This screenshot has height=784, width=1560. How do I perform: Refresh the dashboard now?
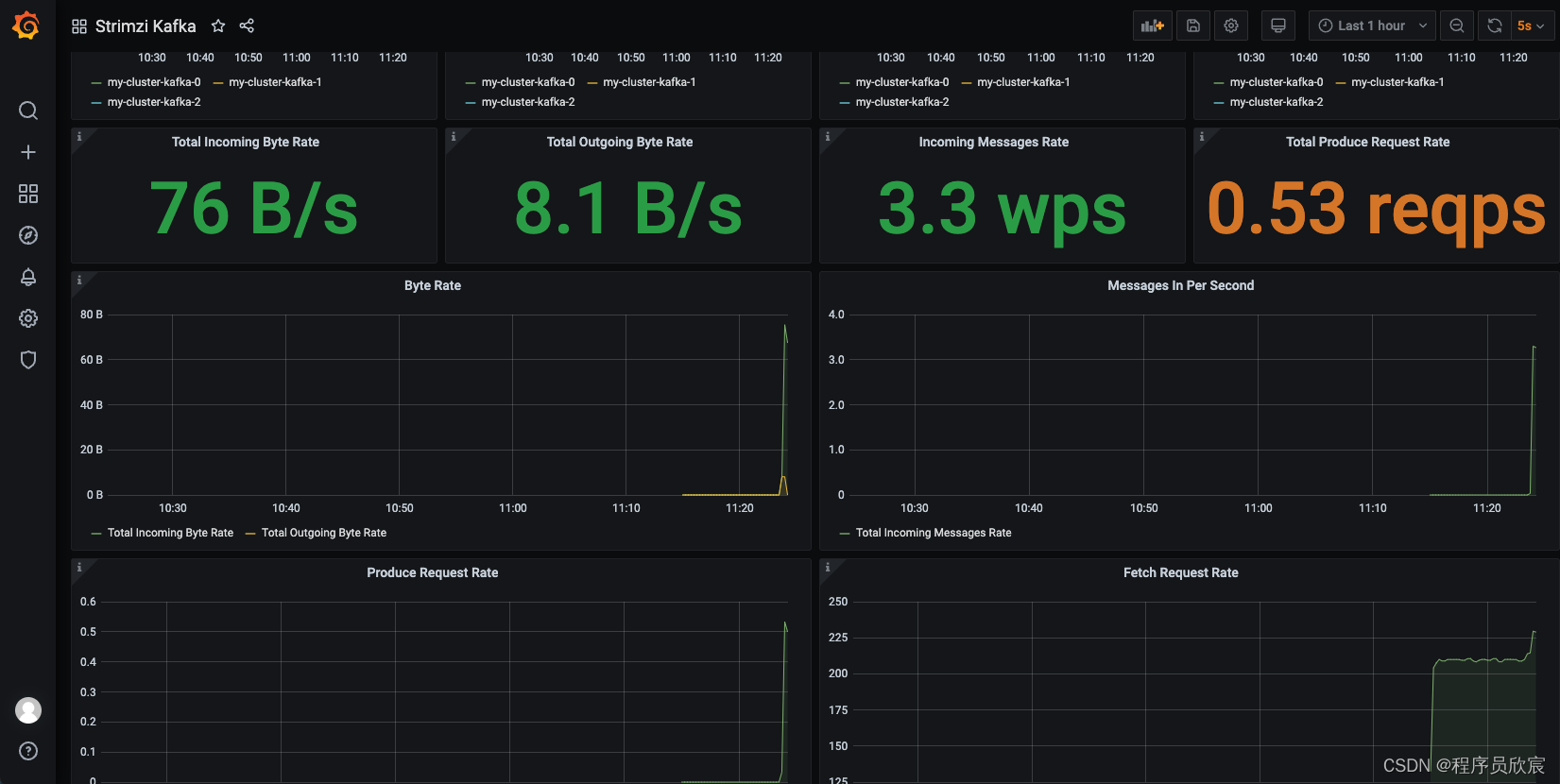tap(1495, 26)
